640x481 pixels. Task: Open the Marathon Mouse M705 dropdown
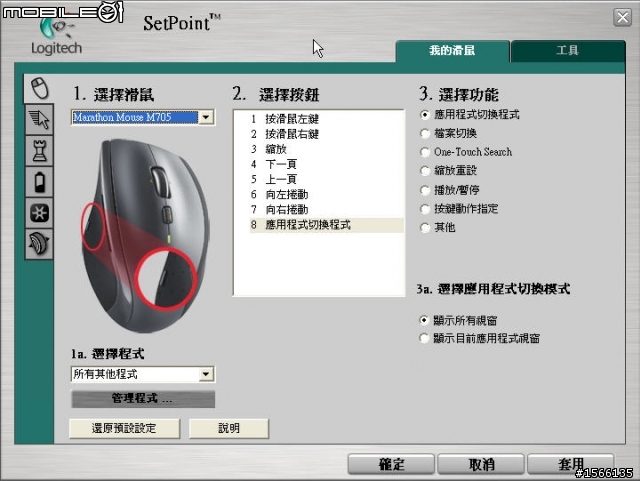point(143,118)
